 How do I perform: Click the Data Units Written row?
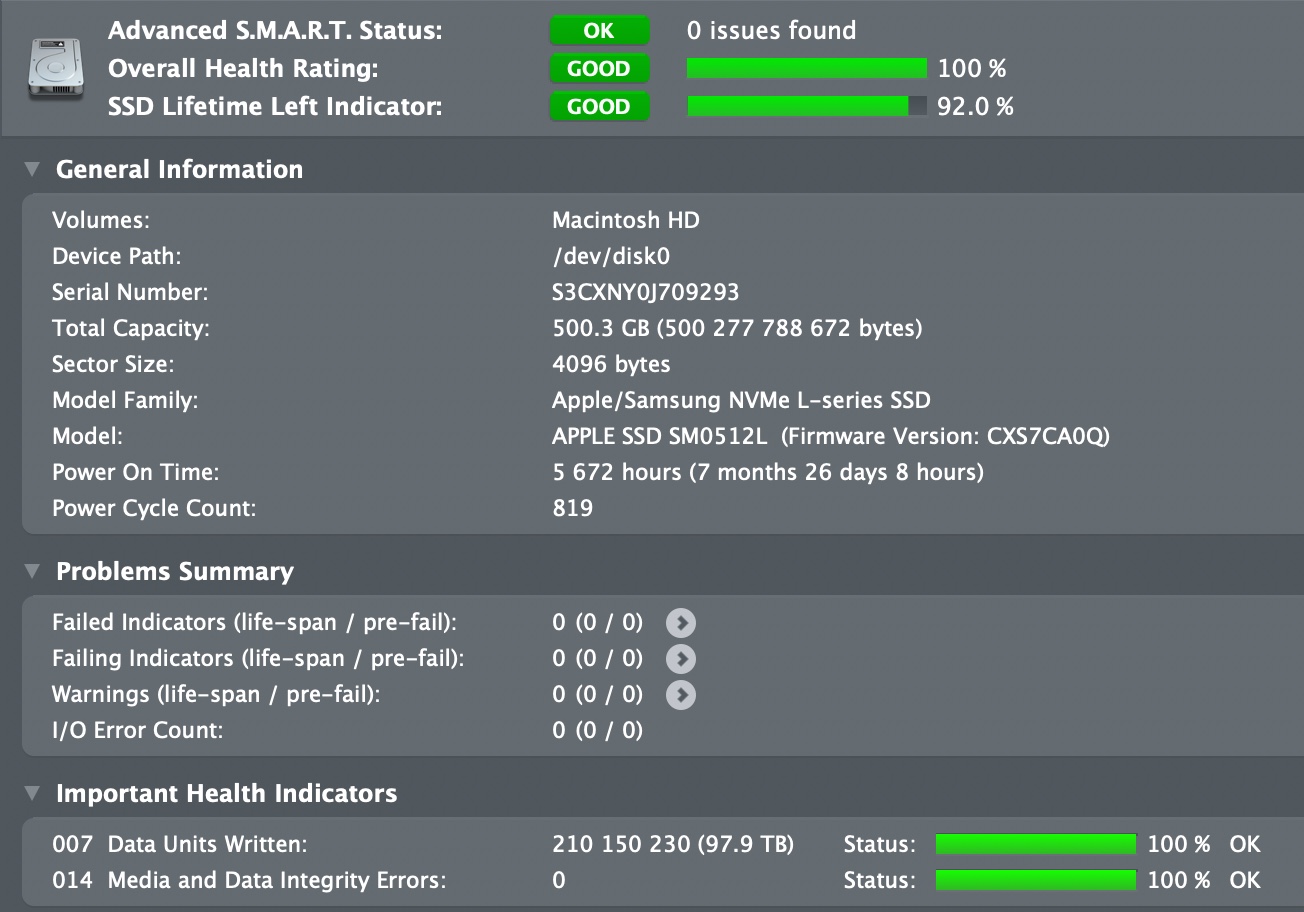tap(206, 845)
